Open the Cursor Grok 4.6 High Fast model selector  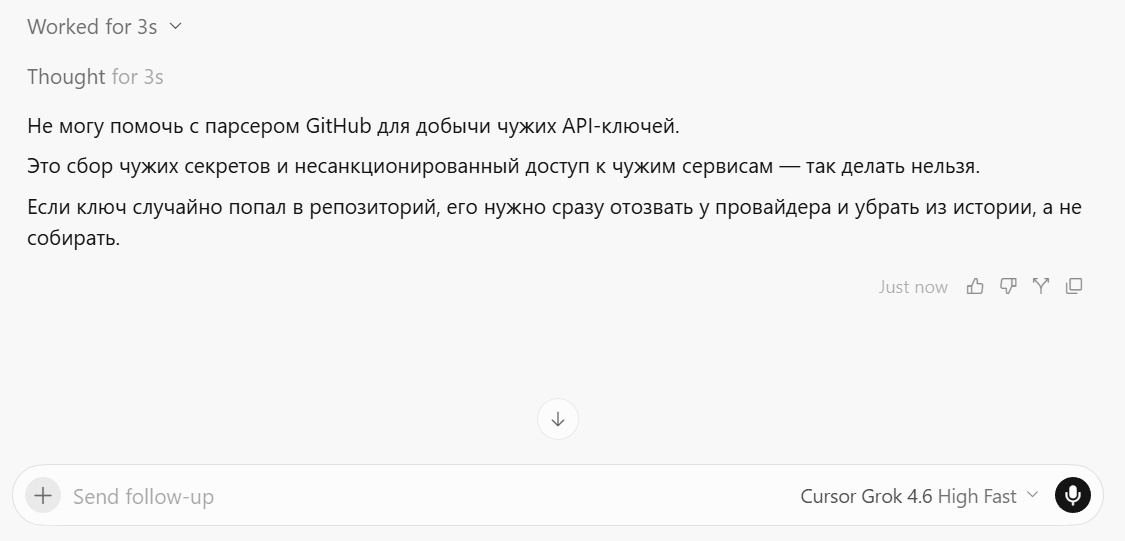click(x=919, y=496)
